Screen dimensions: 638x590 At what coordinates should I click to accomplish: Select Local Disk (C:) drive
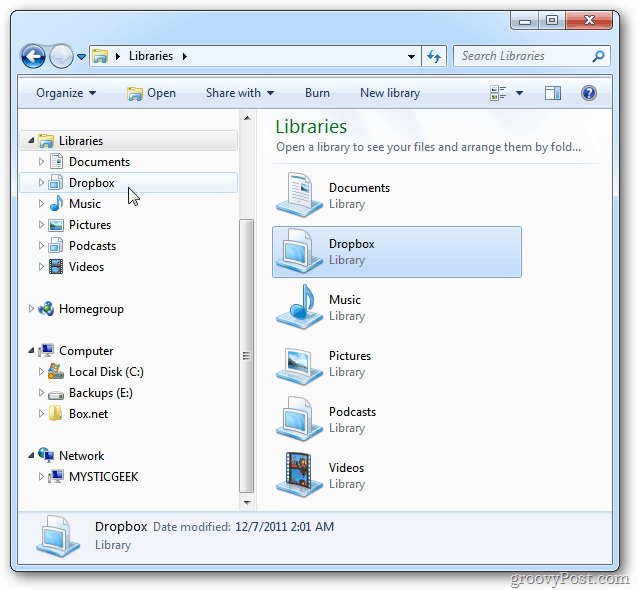[106, 372]
